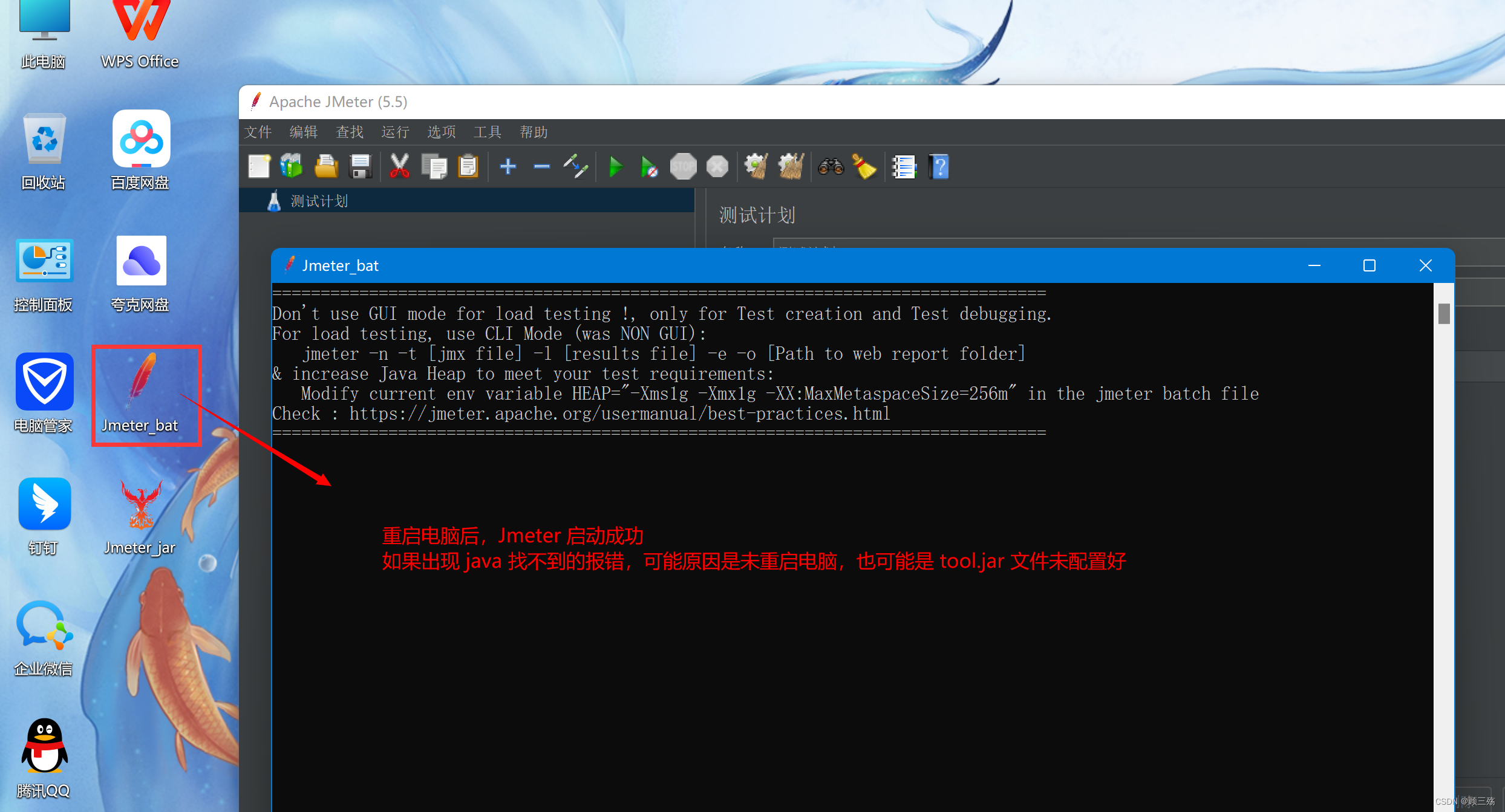Image resolution: width=1505 pixels, height=812 pixels.
Task: Select the 控制面板 desktop icon
Action: pos(44,275)
